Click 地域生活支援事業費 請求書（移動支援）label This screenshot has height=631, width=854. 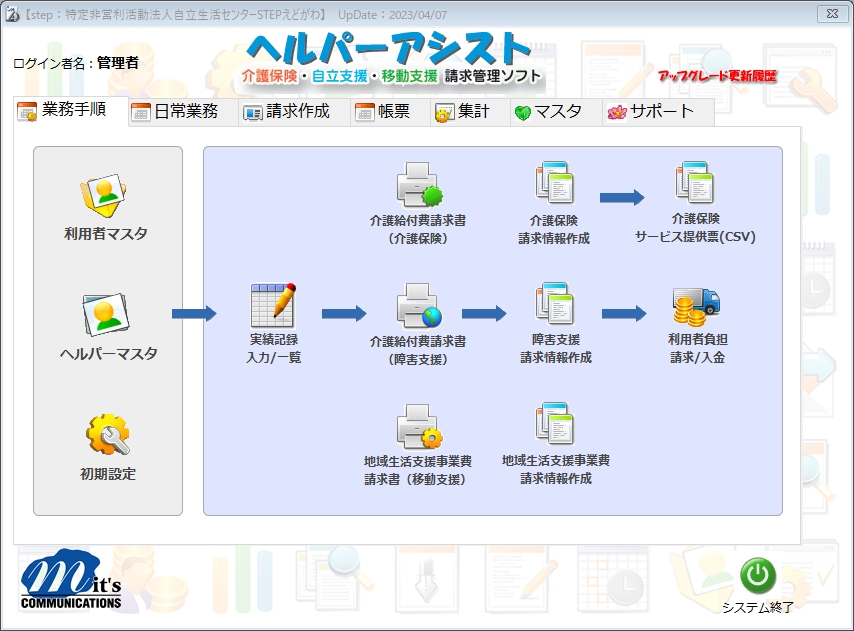point(418,470)
